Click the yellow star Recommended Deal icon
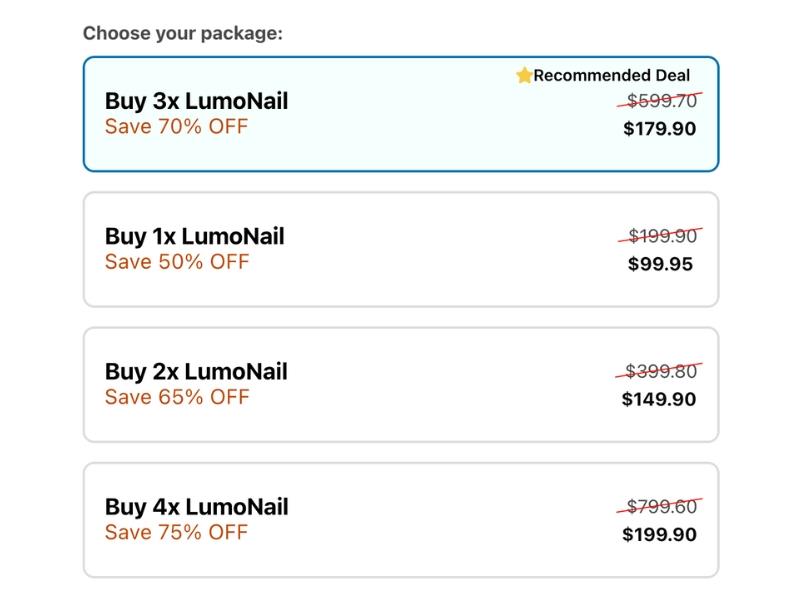Screen dimensions: 800x600 (524, 76)
